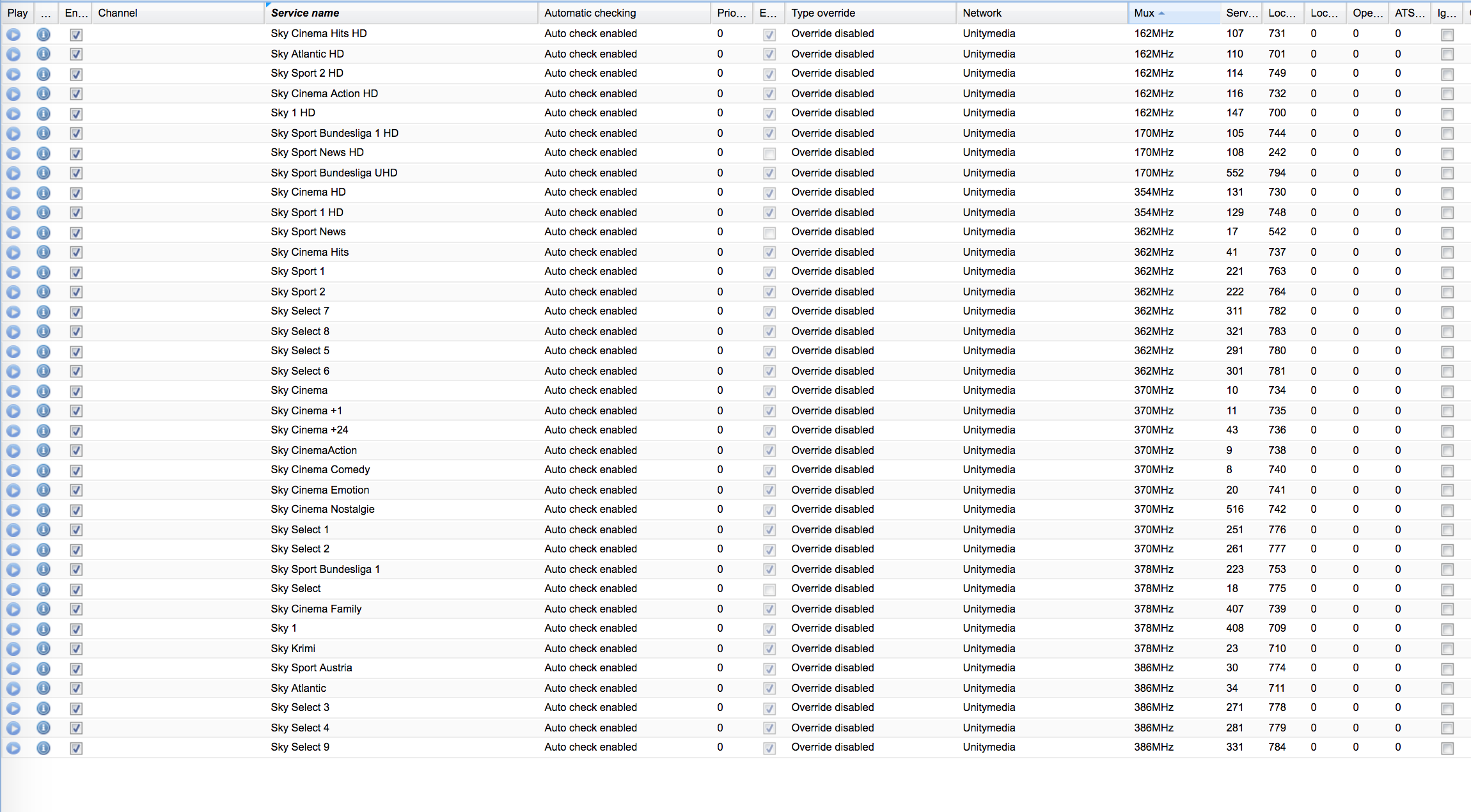This screenshot has height=812, width=1471.
Task: Play Sky Cinema Nostalgie service
Action: click(x=13, y=510)
